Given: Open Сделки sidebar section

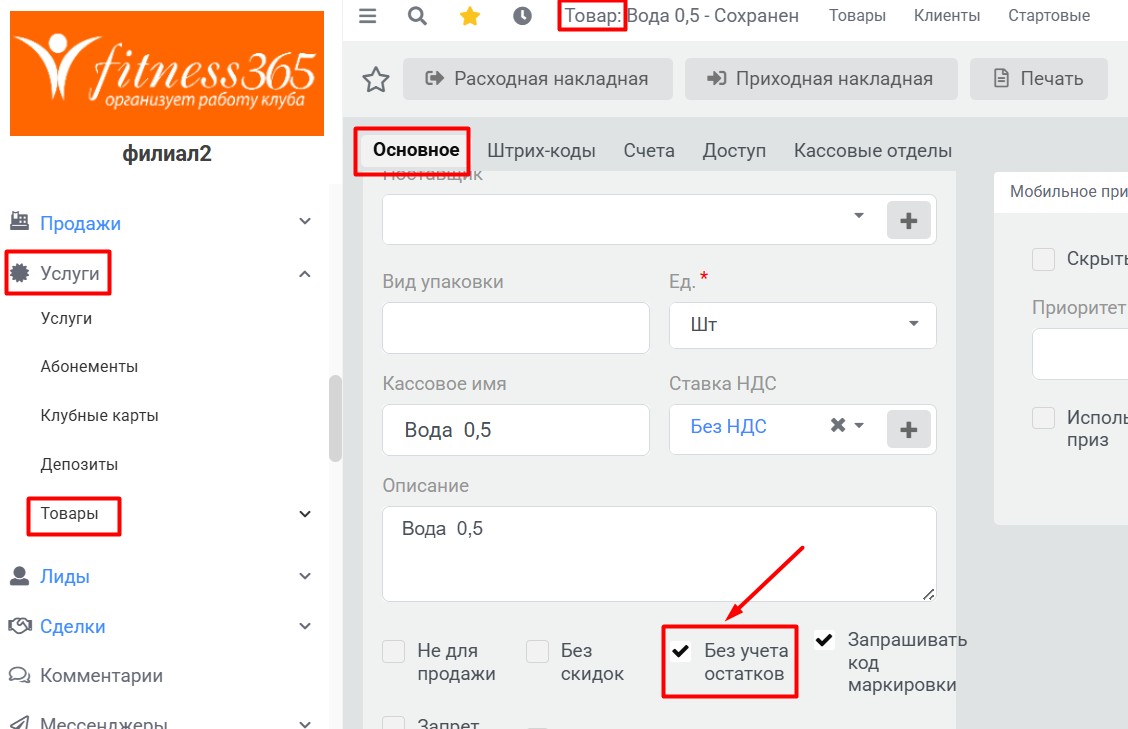Looking at the screenshot, I should pyautogui.click(x=73, y=627).
